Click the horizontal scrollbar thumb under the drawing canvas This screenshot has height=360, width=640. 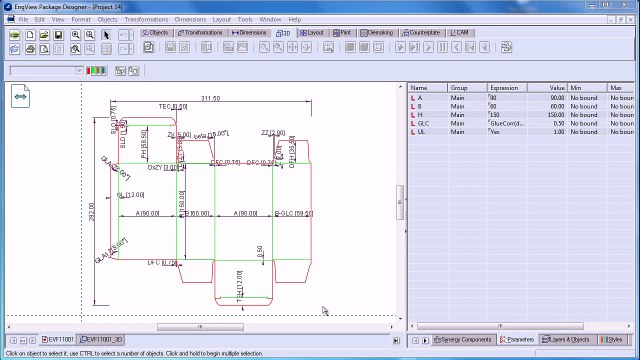(x=200, y=327)
